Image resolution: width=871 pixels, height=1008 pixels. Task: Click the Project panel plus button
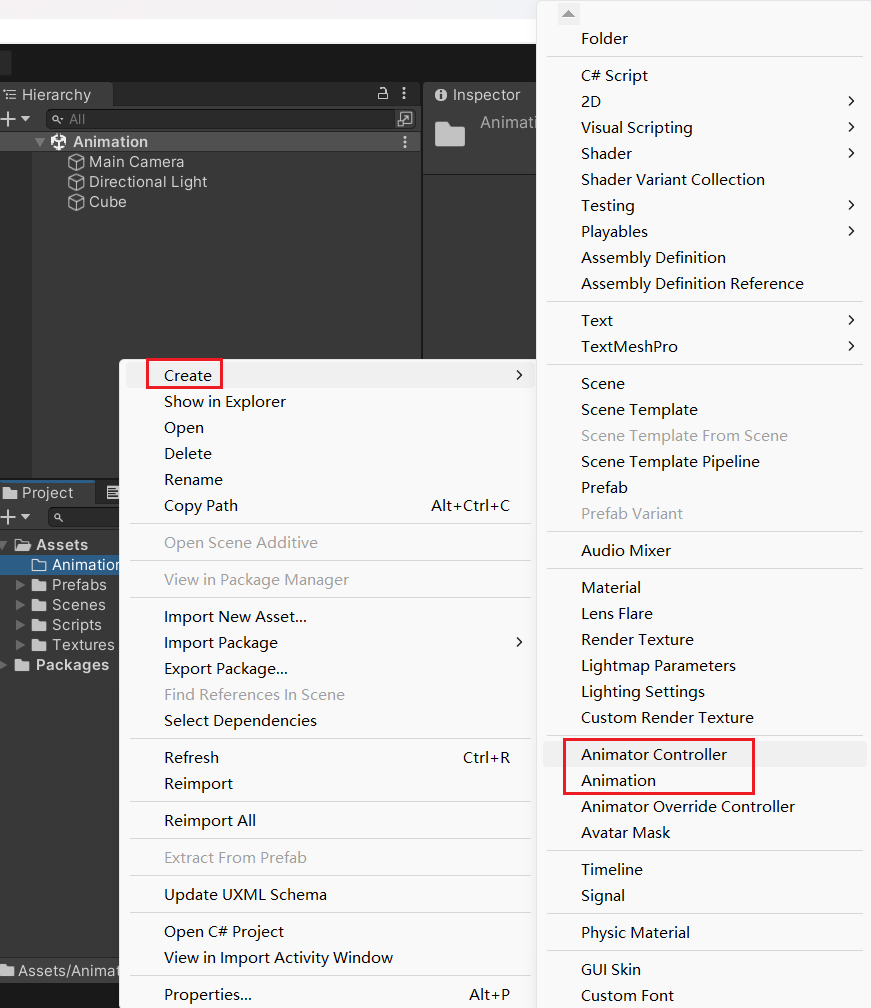8,517
